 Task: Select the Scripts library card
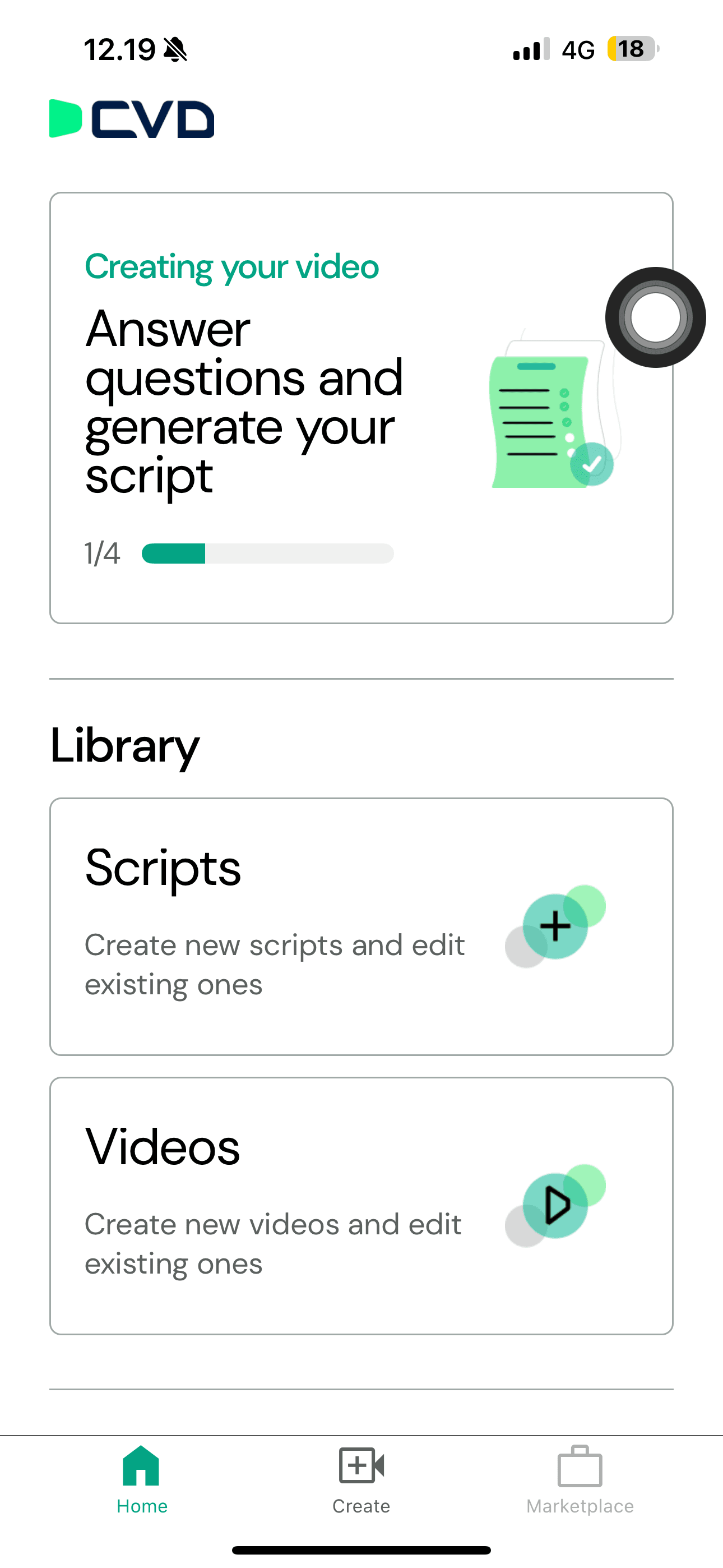pos(361,925)
